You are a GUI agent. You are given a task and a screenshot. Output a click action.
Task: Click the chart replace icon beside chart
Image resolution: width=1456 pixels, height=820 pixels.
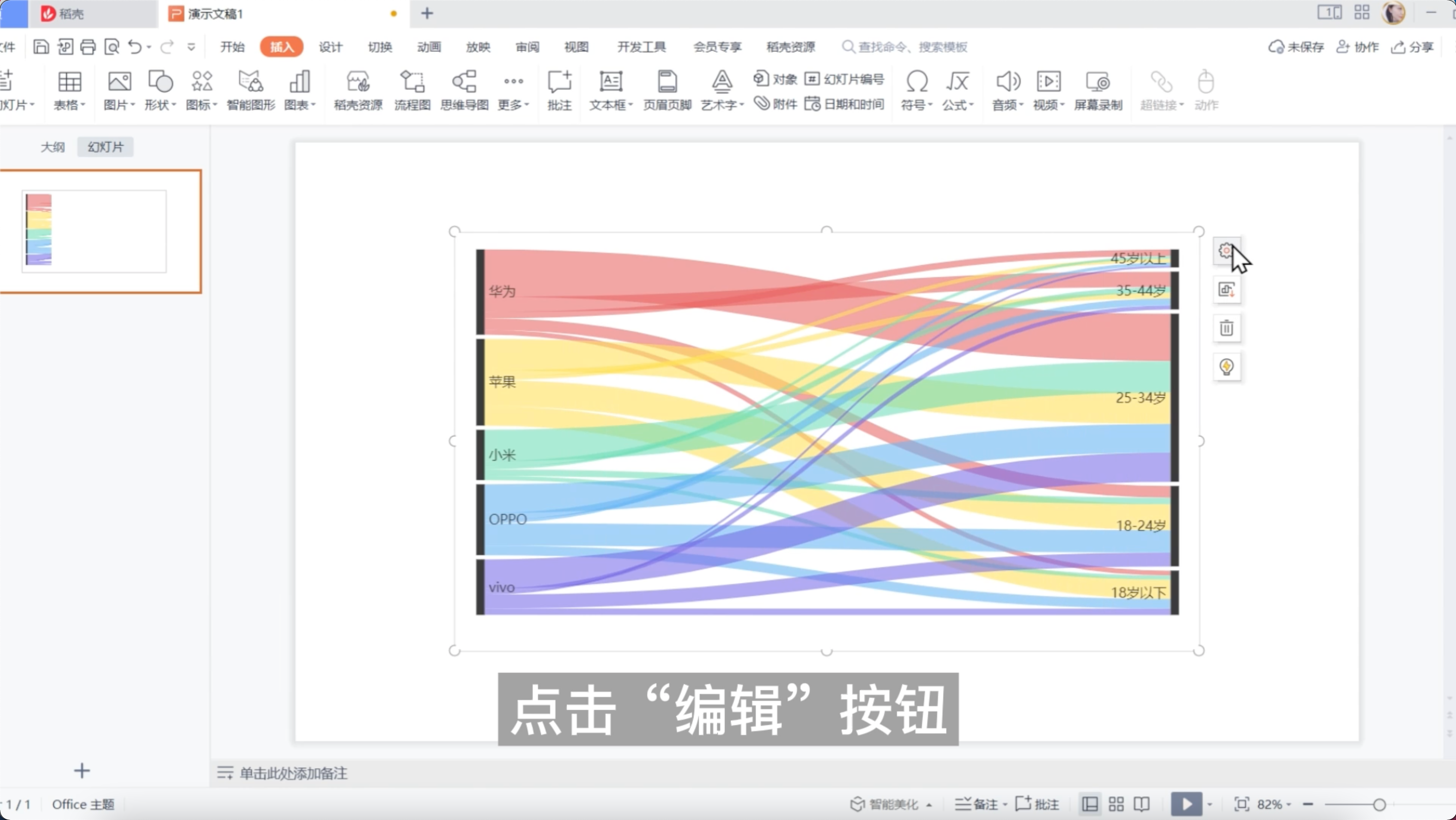tap(1226, 290)
